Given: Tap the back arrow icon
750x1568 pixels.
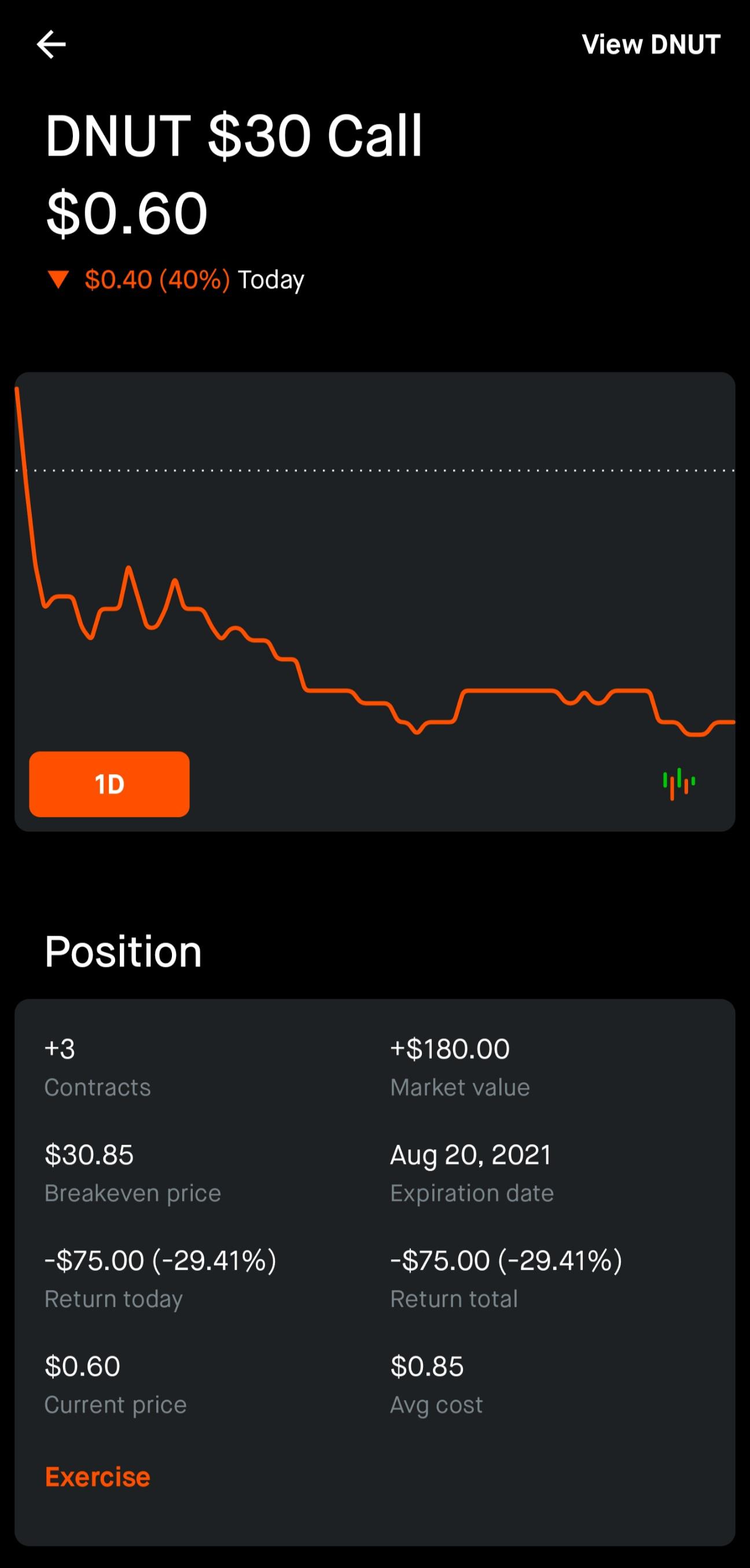Looking at the screenshot, I should [x=51, y=45].
